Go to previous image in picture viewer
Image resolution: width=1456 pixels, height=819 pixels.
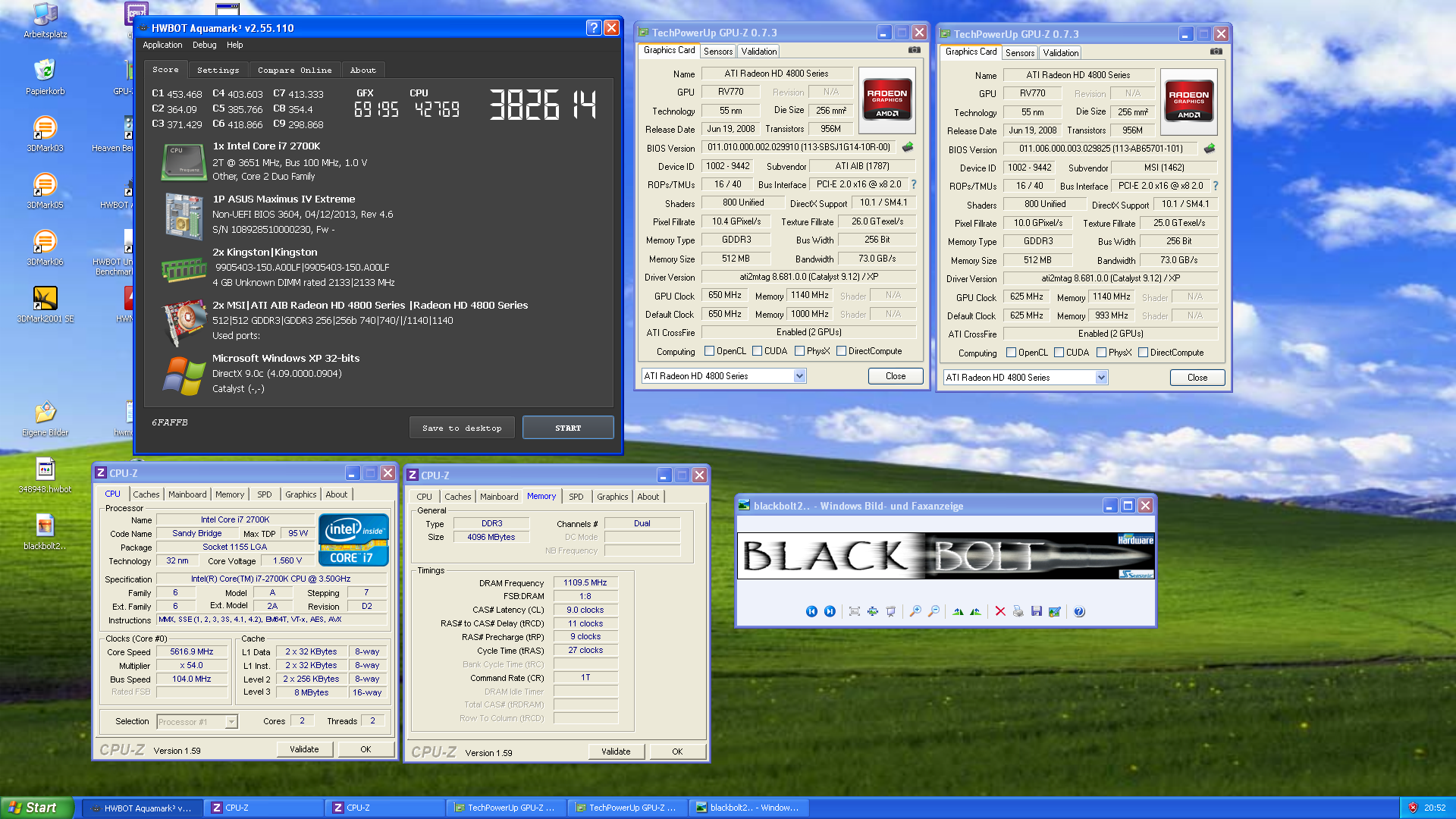[811, 611]
